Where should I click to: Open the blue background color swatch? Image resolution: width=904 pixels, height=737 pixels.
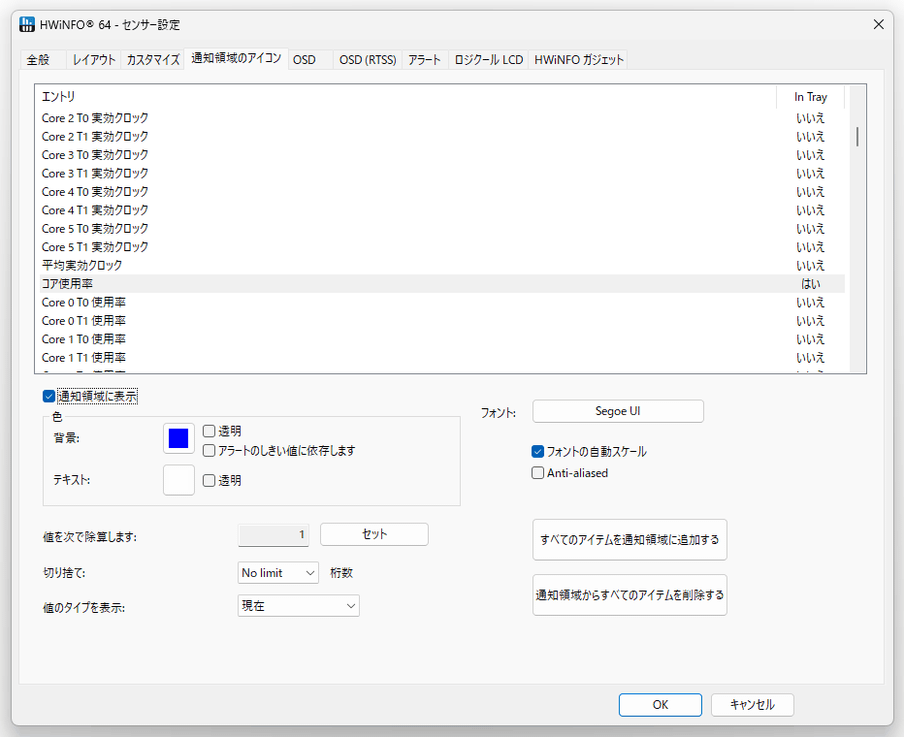pyautogui.click(x=179, y=438)
